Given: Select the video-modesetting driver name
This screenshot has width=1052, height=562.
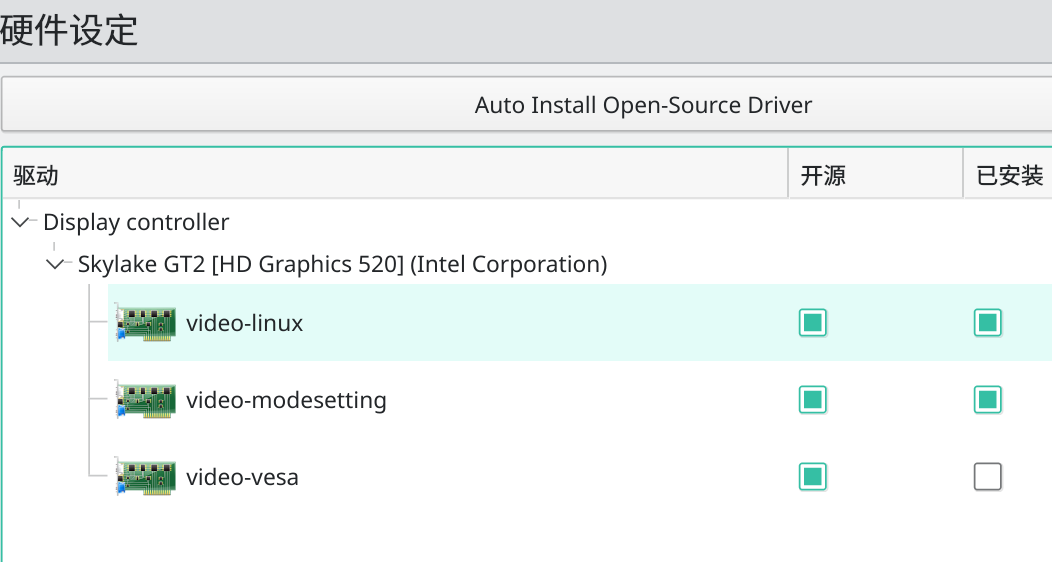Looking at the screenshot, I should (x=286, y=400).
